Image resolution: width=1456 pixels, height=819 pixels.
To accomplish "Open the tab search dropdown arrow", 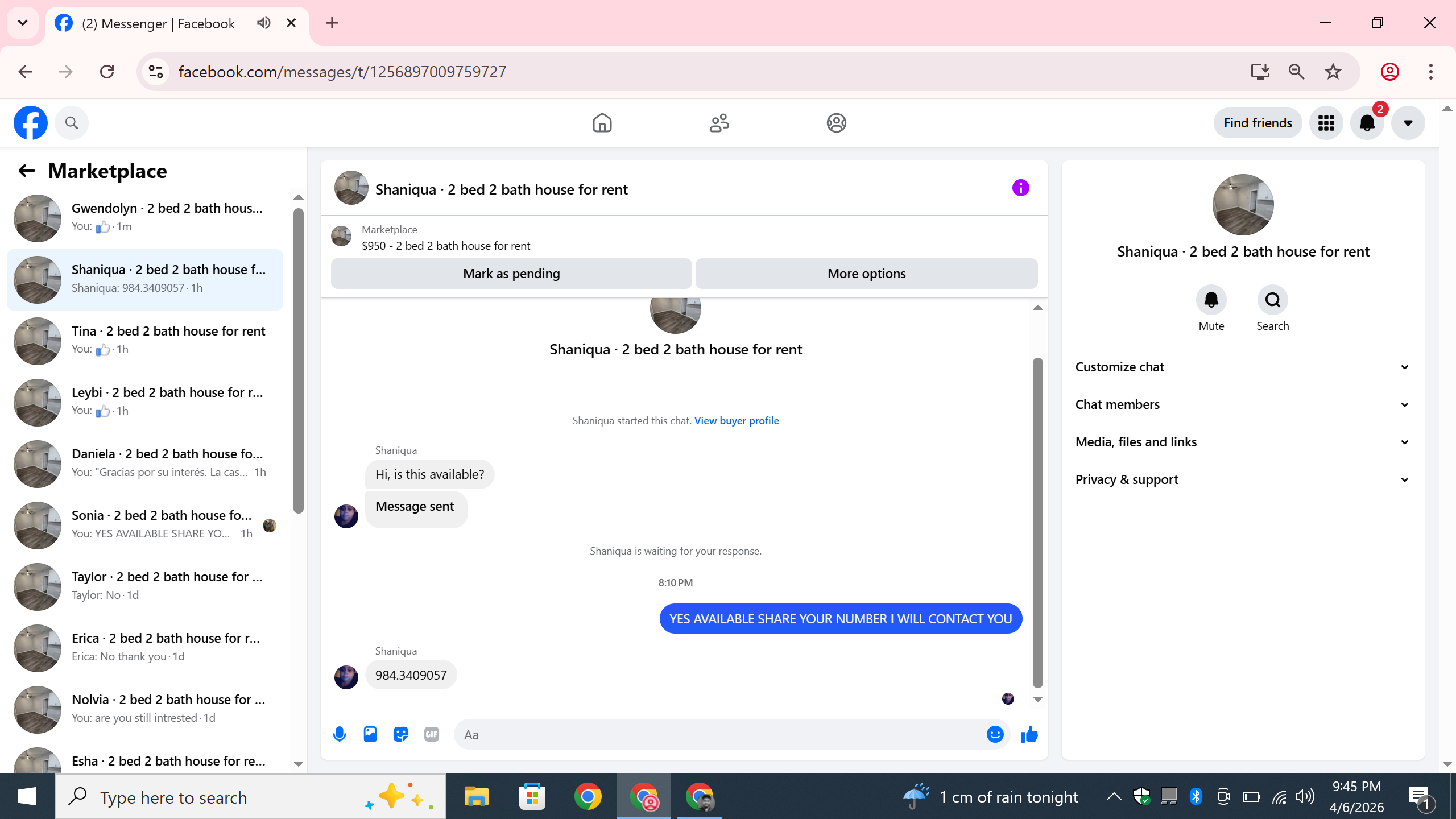I will click(23, 23).
